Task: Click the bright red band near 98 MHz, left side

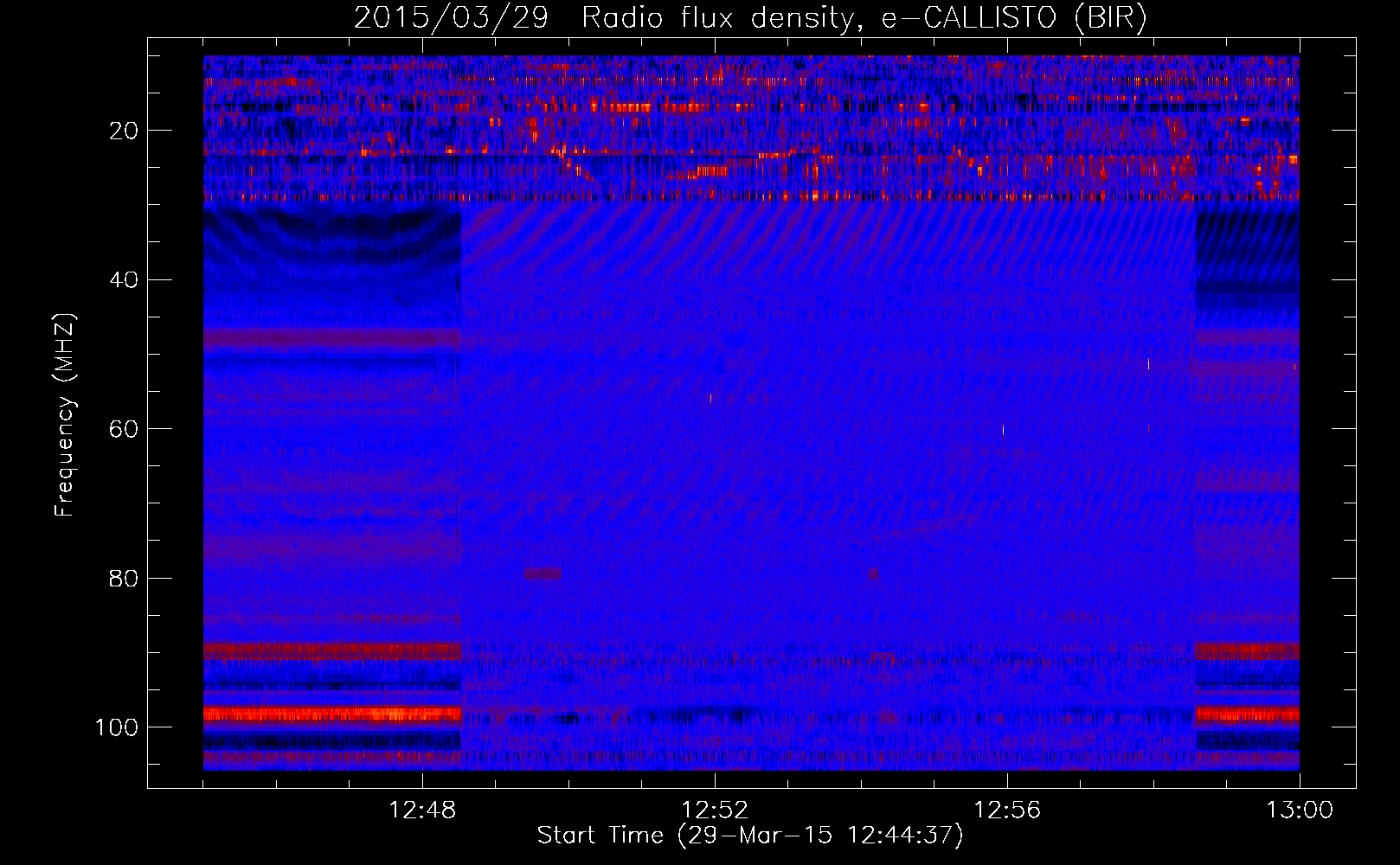Action: 332,714
